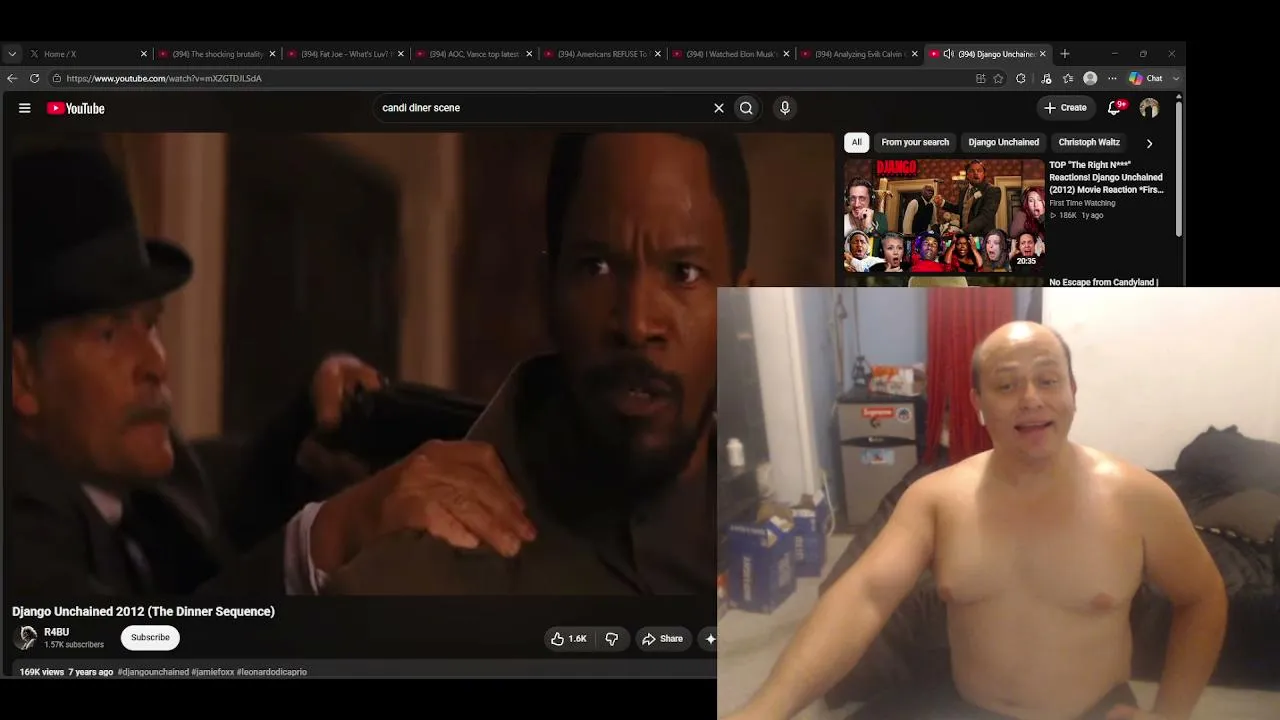Go to YouTube home via logo
The width and height of the screenshot is (1280, 720).
(x=76, y=108)
